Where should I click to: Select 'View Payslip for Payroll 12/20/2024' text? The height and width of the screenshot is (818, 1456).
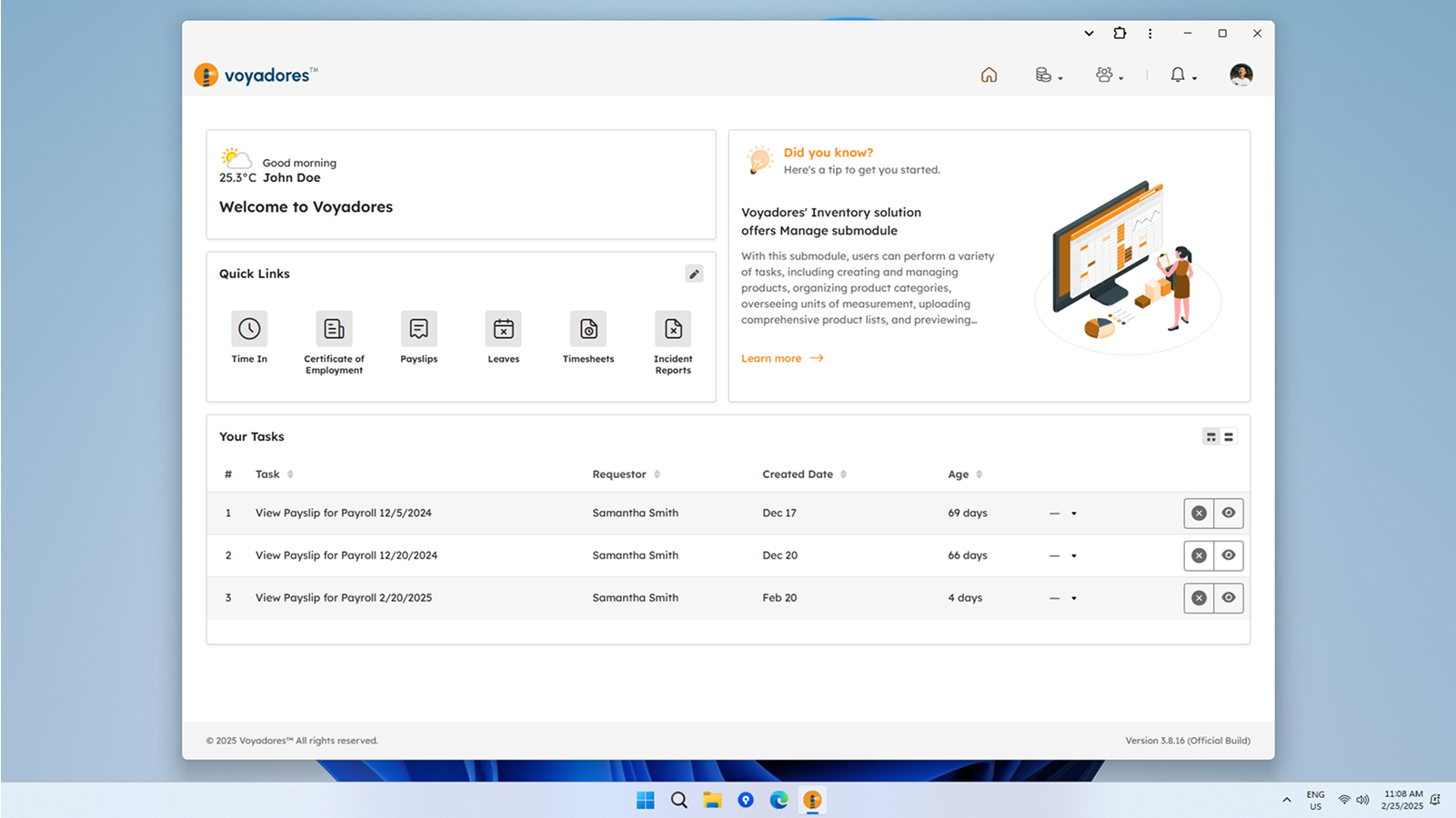pos(346,555)
